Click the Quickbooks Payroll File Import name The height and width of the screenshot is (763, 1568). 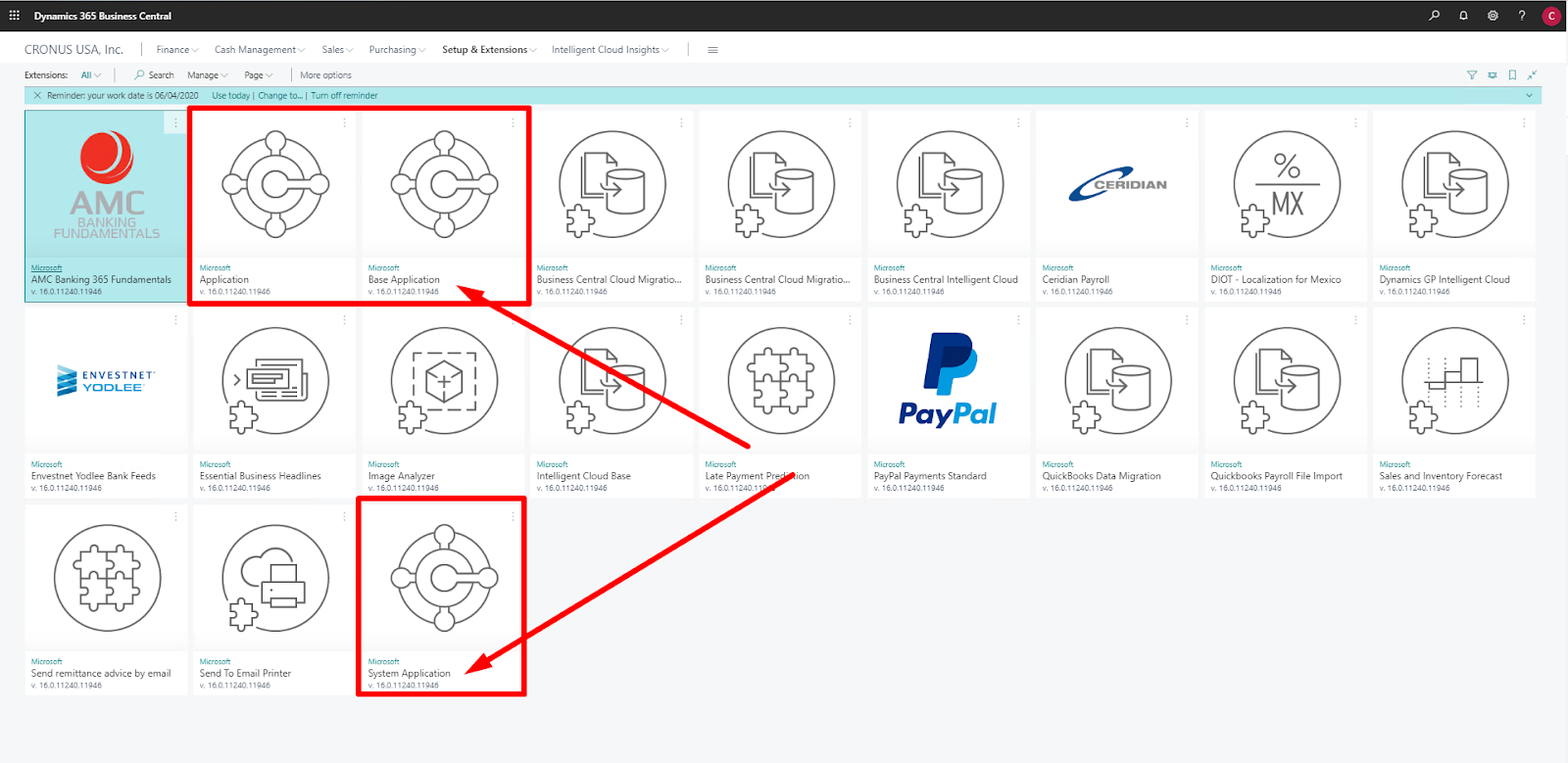click(1276, 476)
